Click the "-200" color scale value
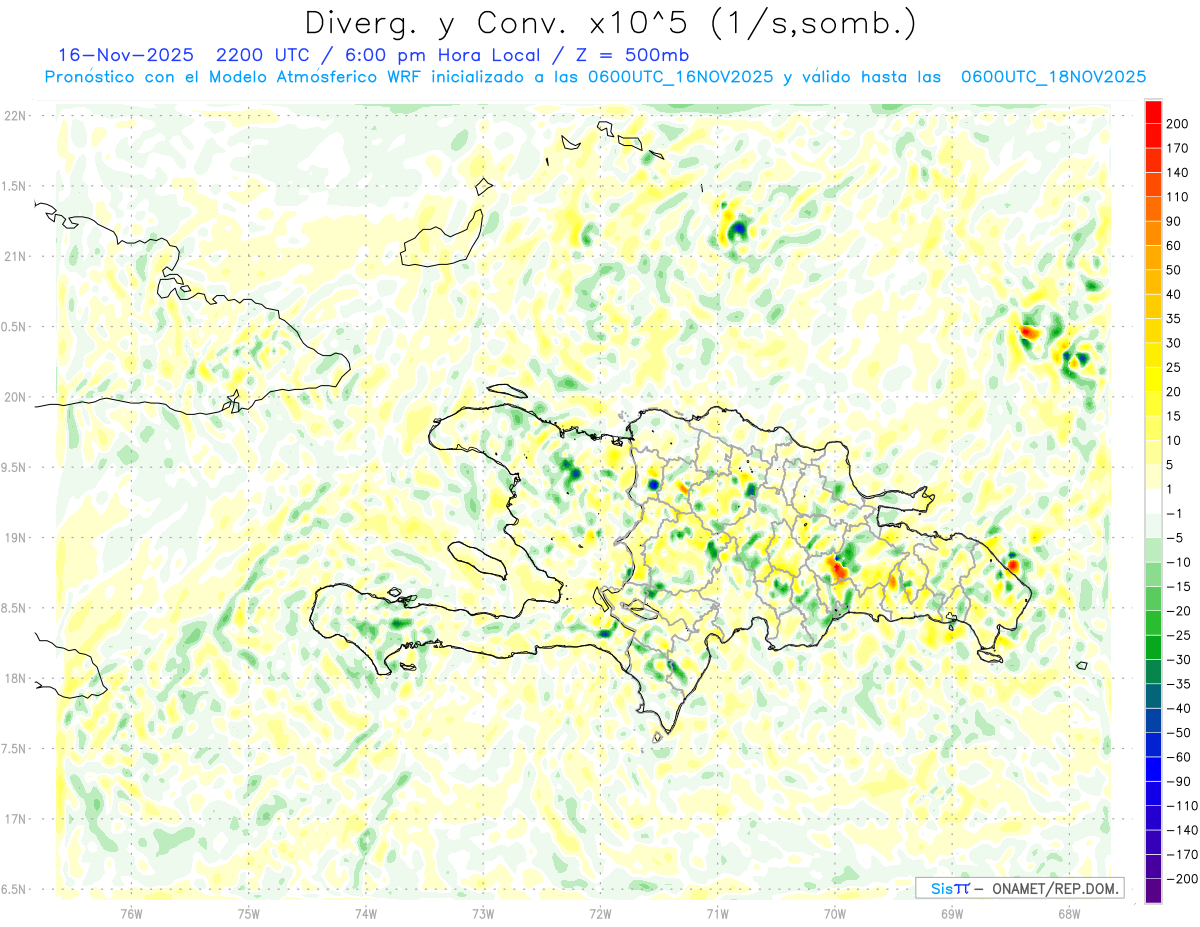The width and height of the screenshot is (1200, 927). 1180,879
